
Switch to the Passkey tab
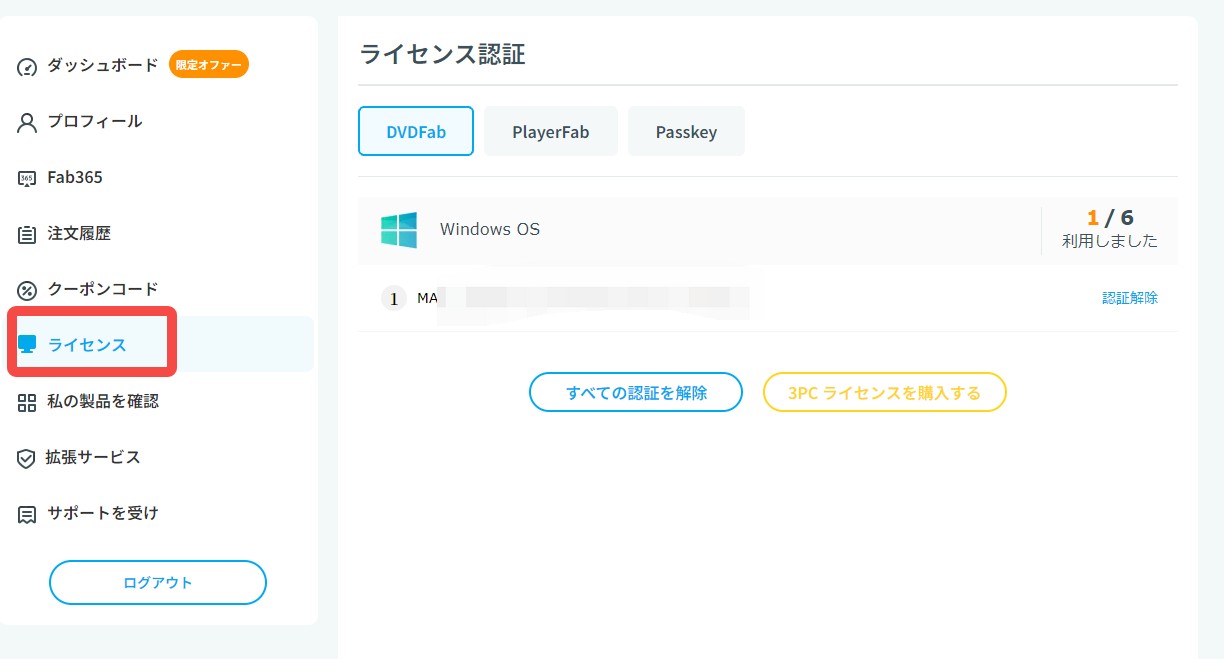(x=686, y=131)
